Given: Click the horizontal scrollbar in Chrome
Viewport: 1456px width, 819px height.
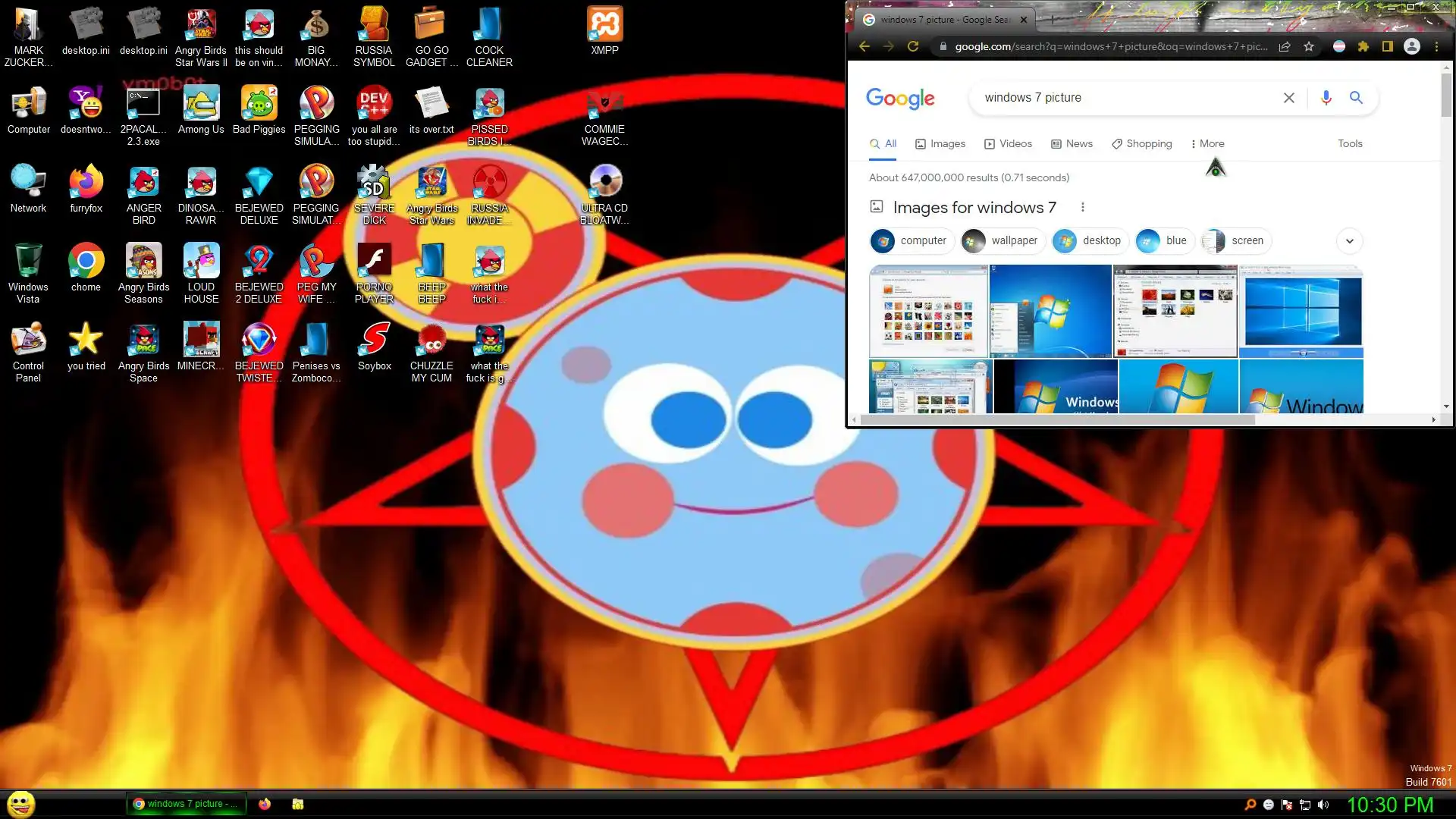Looking at the screenshot, I should coord(1058,419).
